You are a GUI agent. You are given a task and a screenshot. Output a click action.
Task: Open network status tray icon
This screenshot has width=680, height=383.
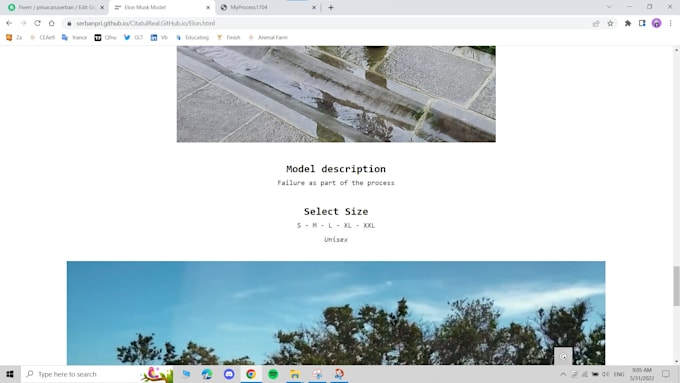(585, 374)
